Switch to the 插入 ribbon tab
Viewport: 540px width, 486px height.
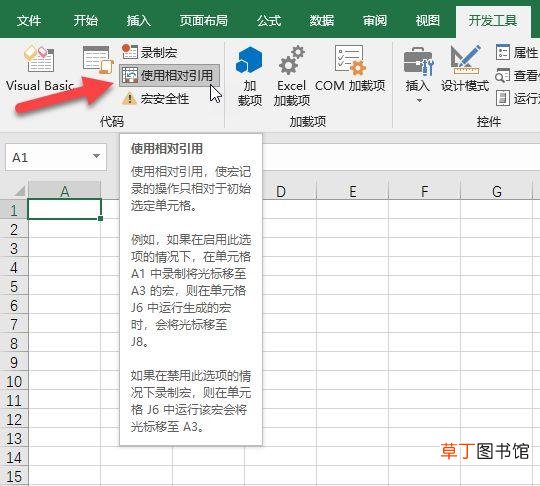138,20
